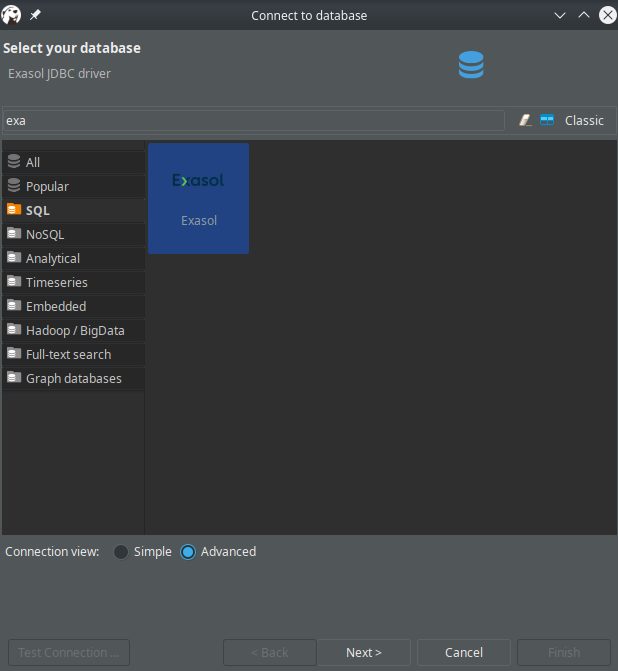Click the 'Exasol JDBC driver' text

(59, 74)
